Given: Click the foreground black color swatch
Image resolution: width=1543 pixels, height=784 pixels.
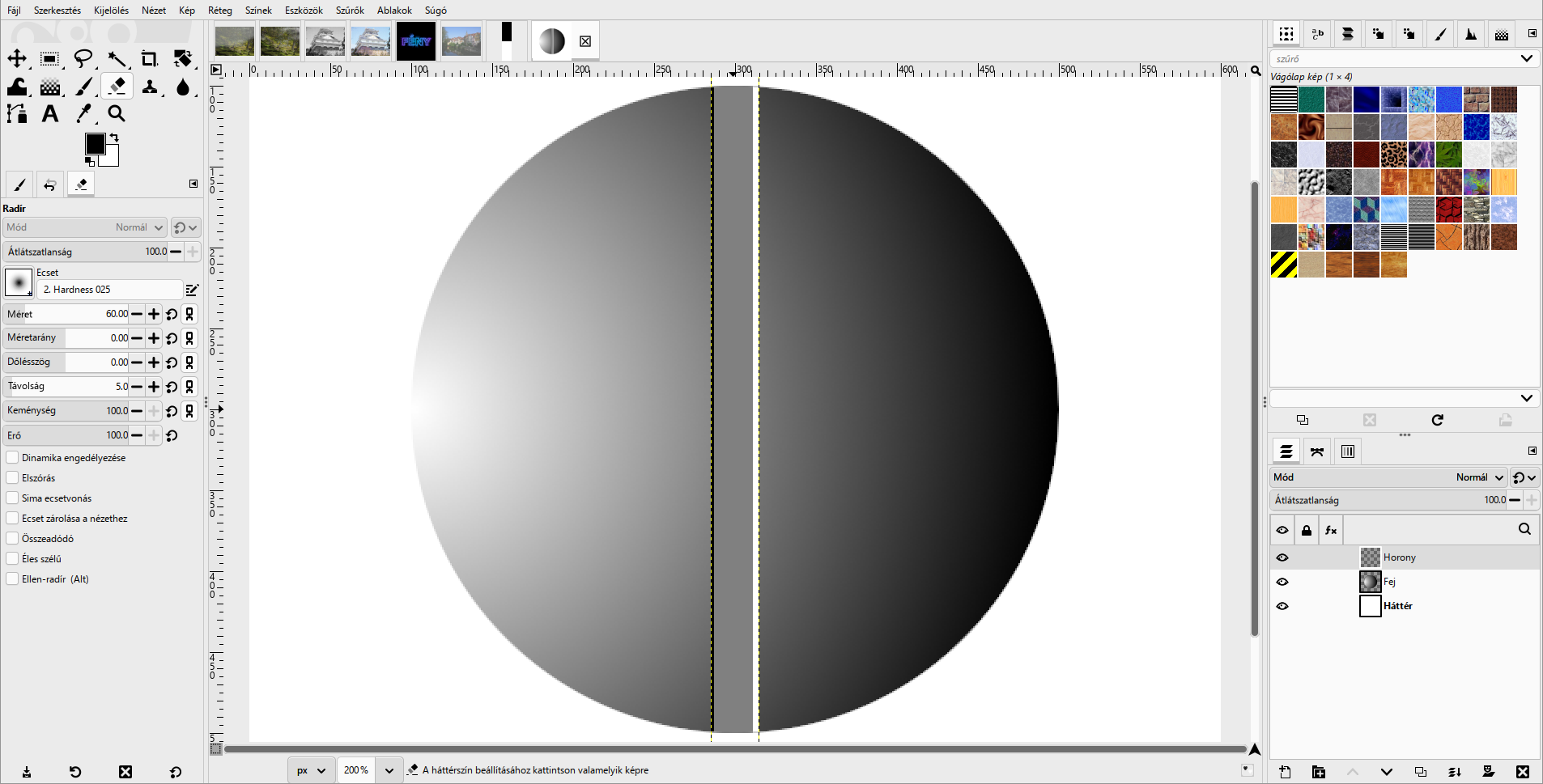Looking at the screenshot, I should tap(95, 143).
